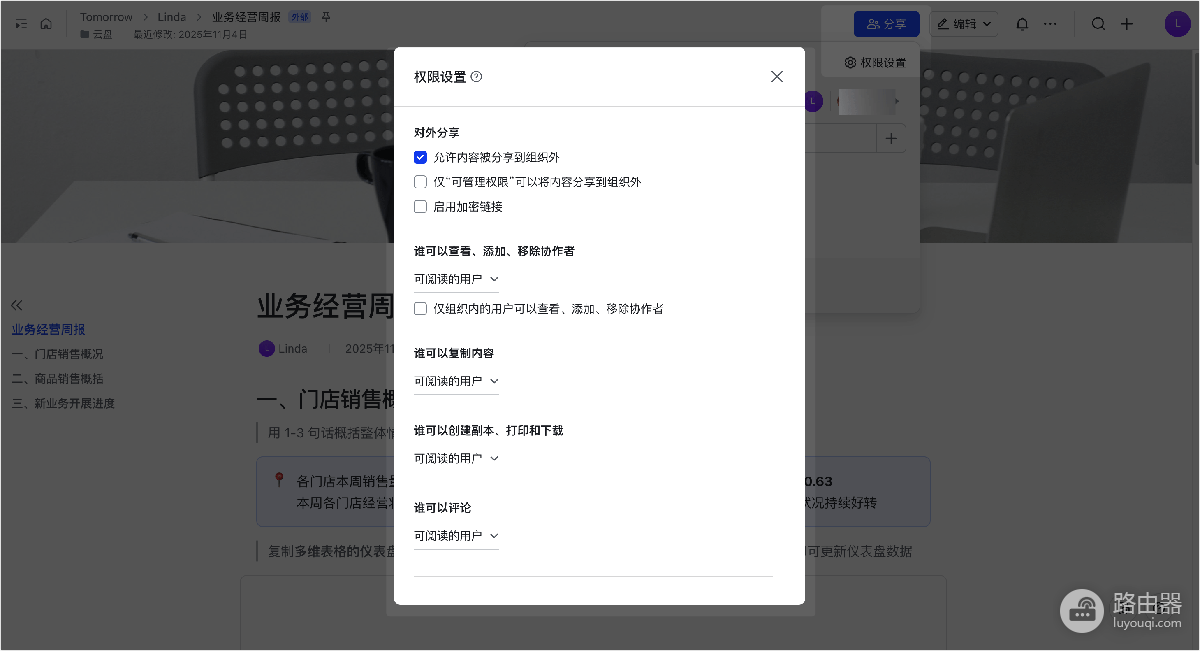
Task: Click the blue 分享 button
Action: [887, 24]
